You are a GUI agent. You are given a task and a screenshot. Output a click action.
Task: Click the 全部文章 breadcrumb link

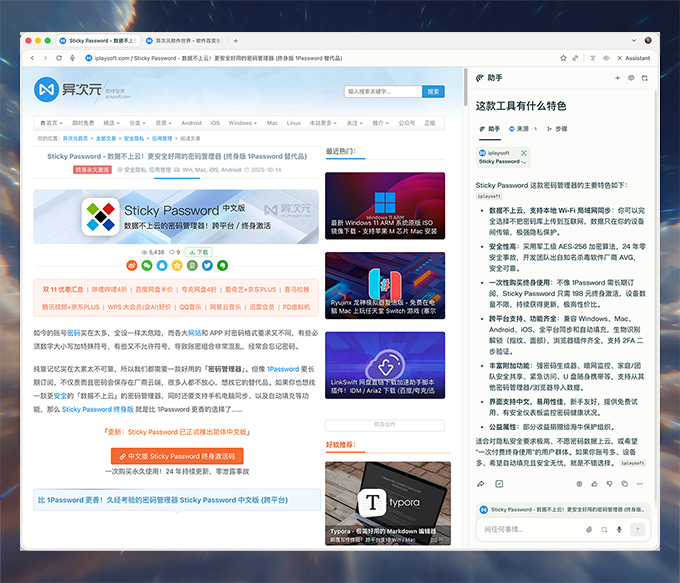106,138
